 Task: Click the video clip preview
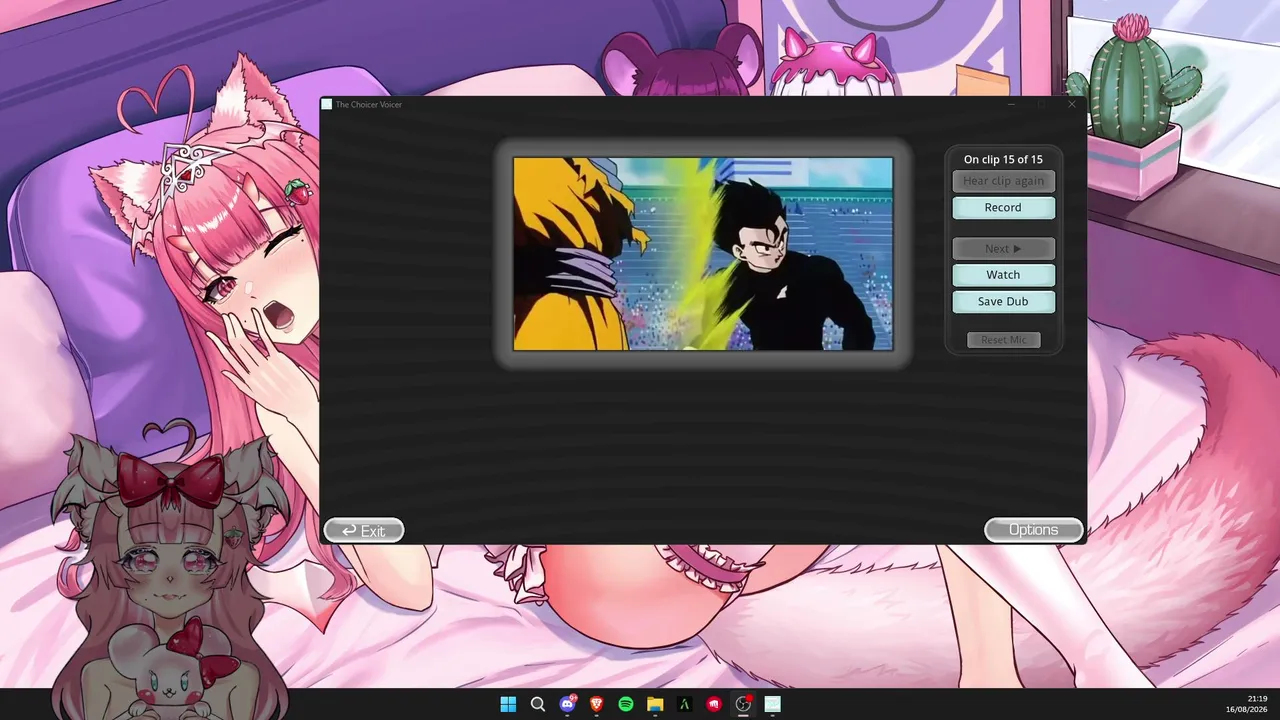click(703, 254)
